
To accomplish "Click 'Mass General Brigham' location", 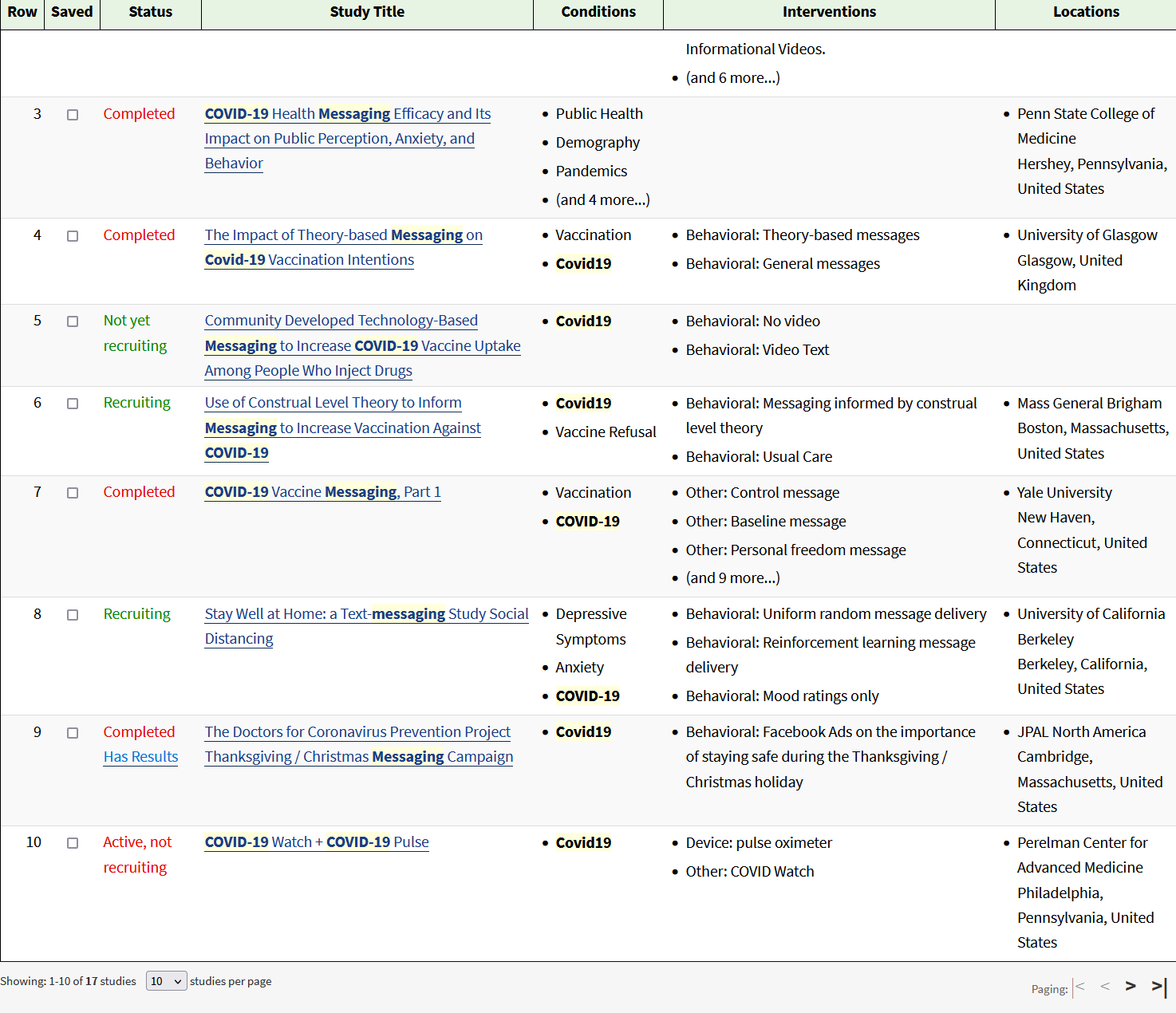I will coord(1089,404).
